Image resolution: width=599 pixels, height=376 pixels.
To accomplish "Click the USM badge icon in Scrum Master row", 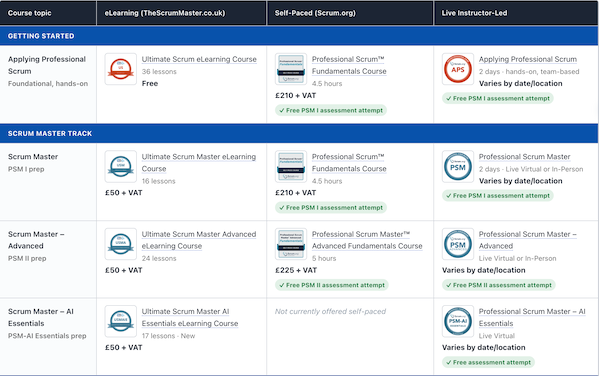I will point(121,166).
